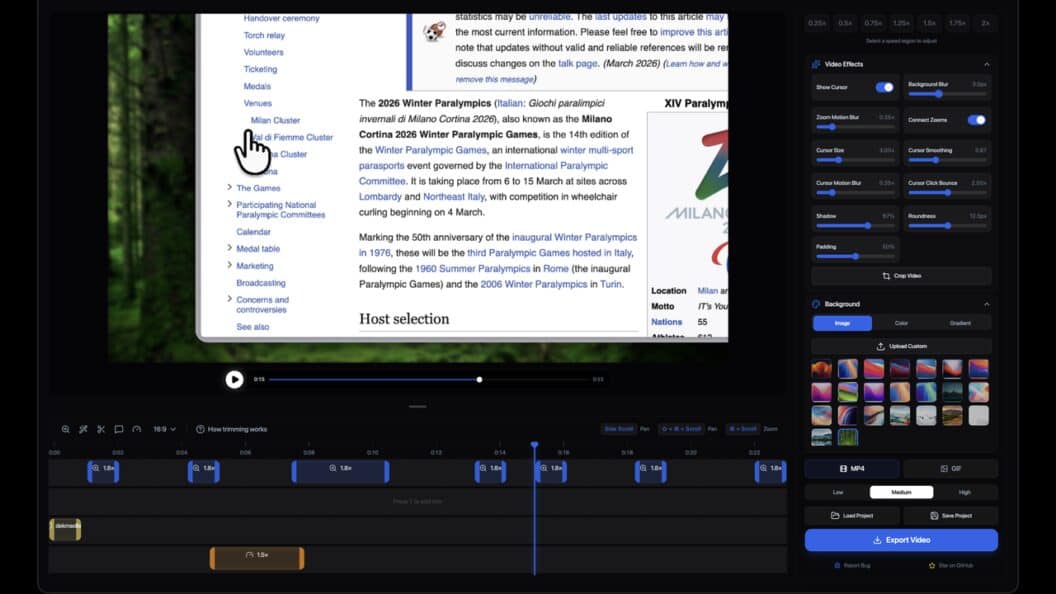Toggle the Background Blur setting
This screenshot has height=594, width=1056.
coord(940,94)
